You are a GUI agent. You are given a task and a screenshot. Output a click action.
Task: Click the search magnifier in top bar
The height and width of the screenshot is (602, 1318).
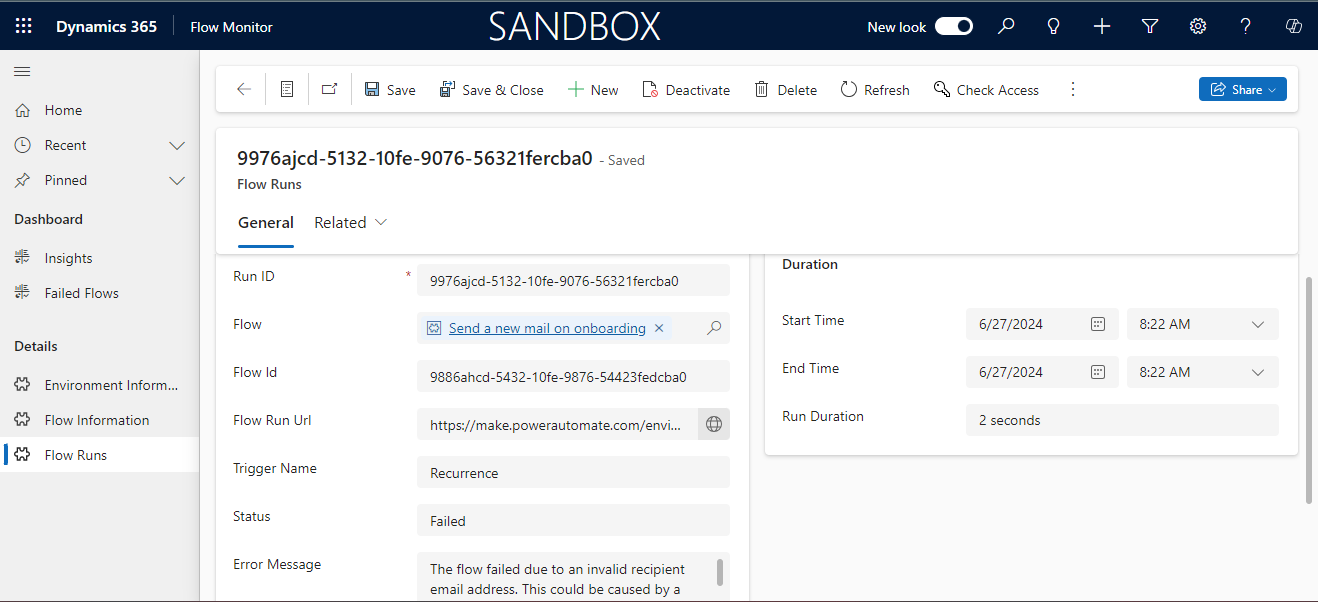pyautogui.click(x=1006, y=27)
